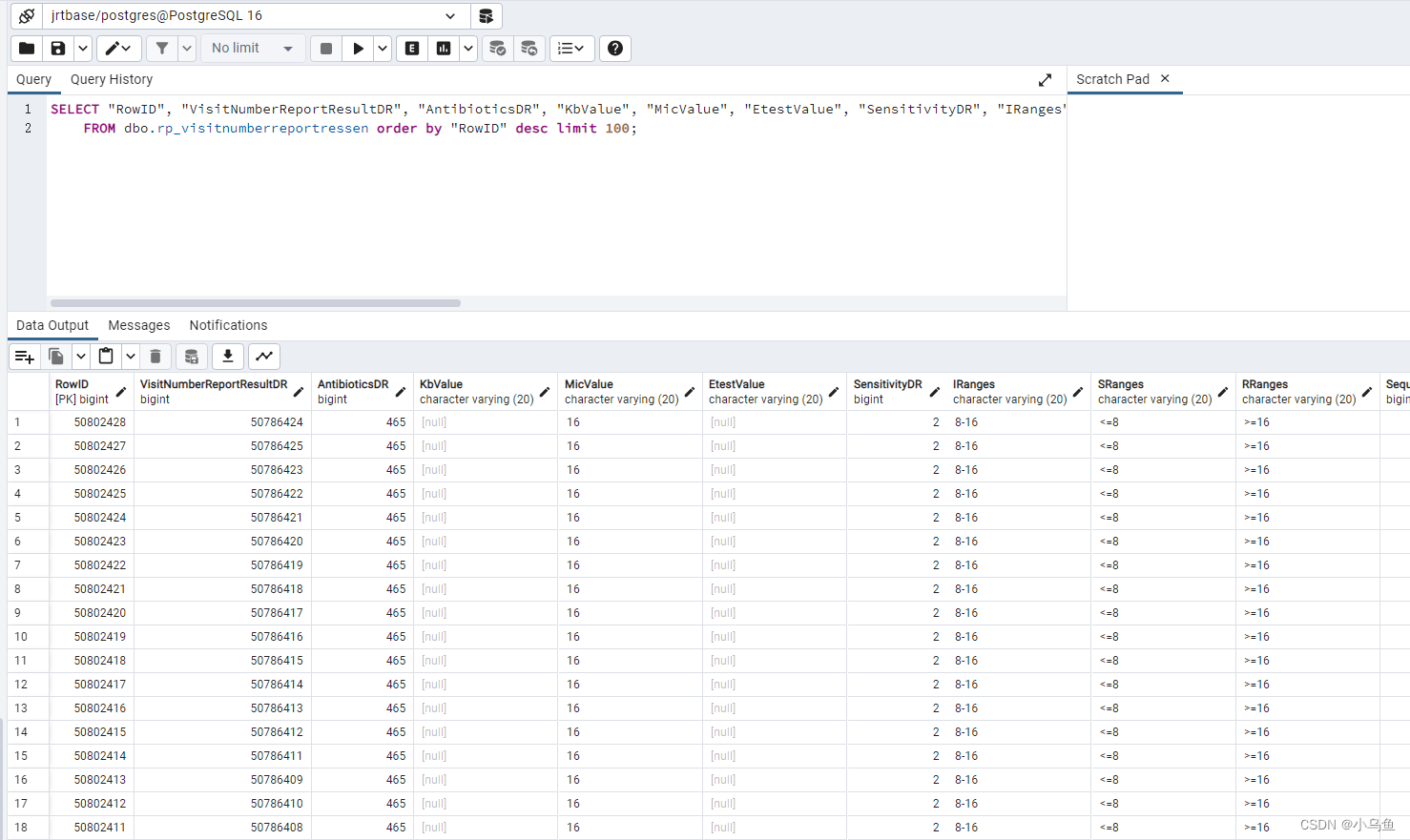This screenshot has height=840, width=1410.
Task: Open the Messages tab
Action: coord(139,326)
